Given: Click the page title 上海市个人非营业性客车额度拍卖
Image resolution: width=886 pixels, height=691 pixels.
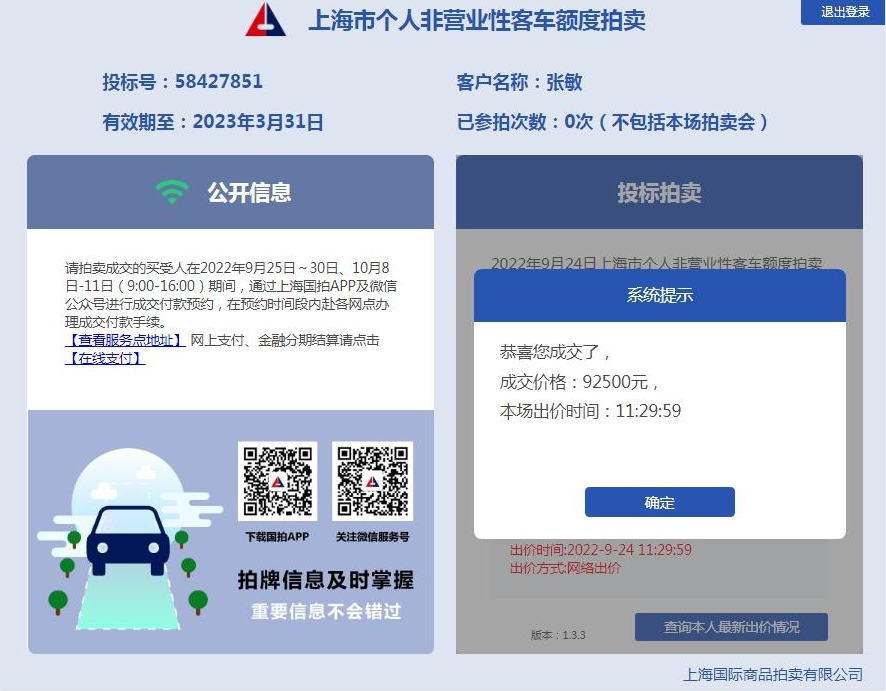Looking at the screenshot, I should coord(477,20).
